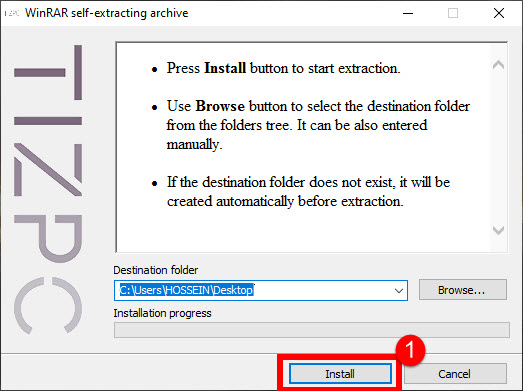
Task: Click the "Destination folder" label
Action: pyautogui.click(x=155, y=270)
